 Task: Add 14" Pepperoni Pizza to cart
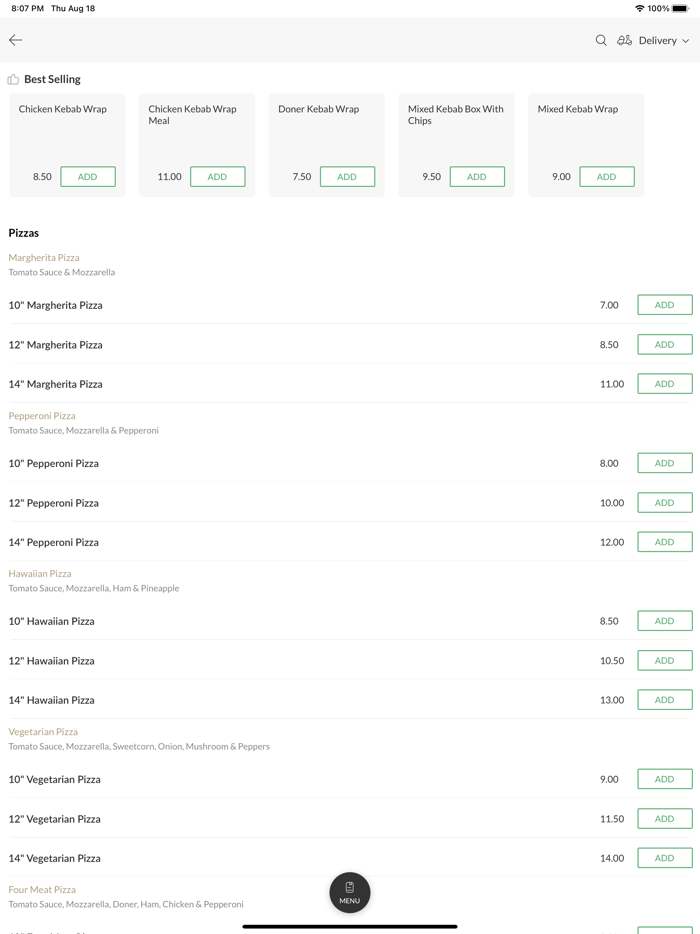click(x=664, y=542)
